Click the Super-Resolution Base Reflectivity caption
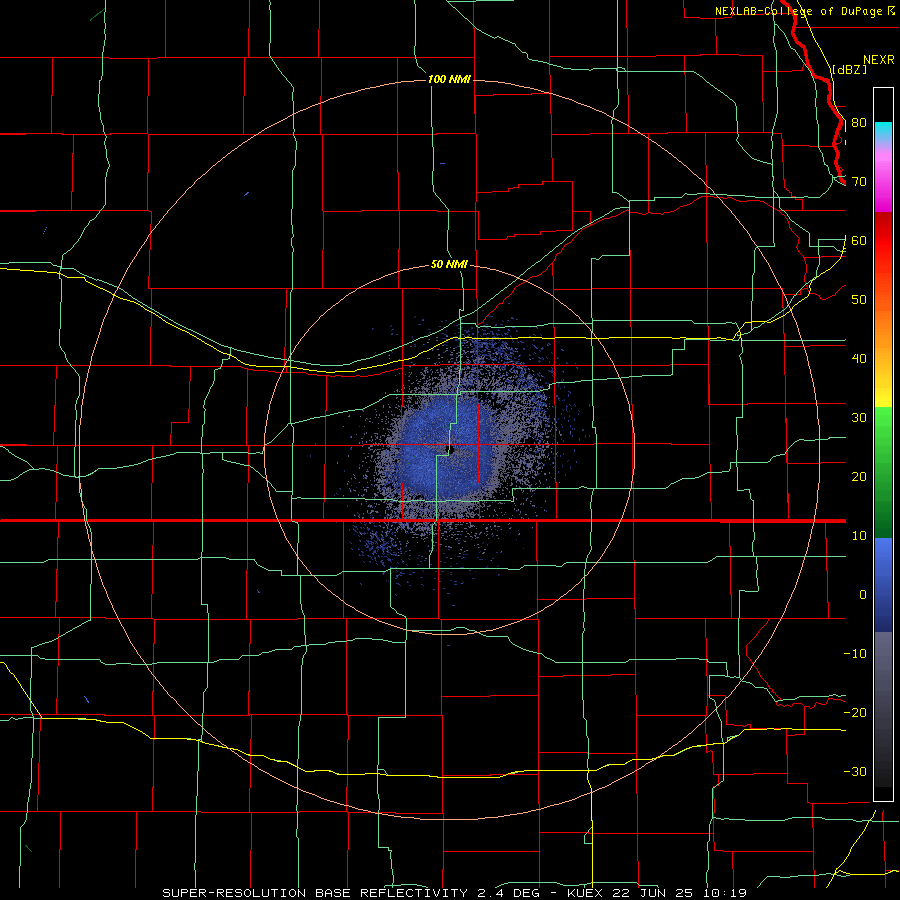The image size is (900, 900). [454, 893]
